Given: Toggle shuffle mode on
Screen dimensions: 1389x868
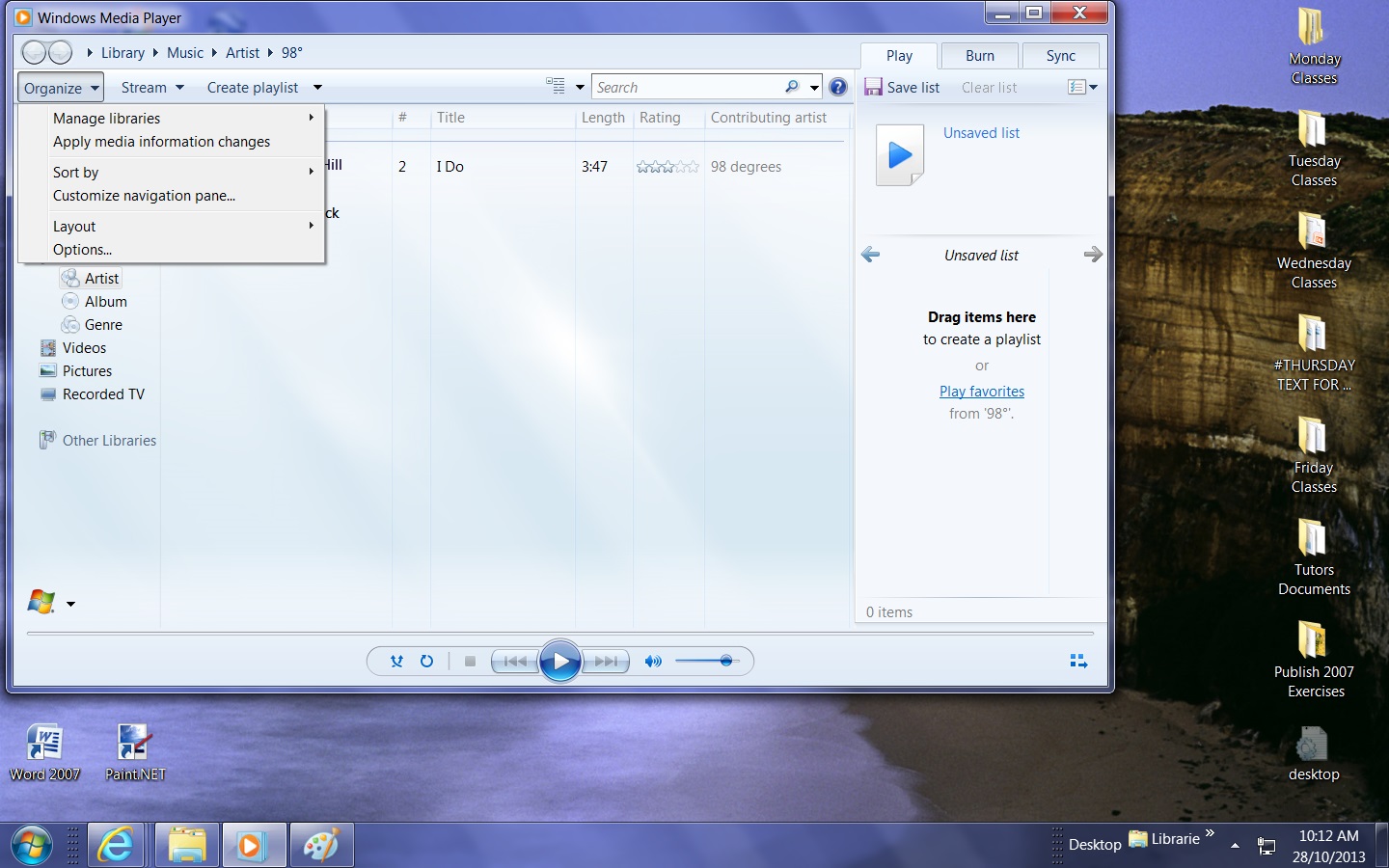Looking at the screenshot, I should (396, 662).
